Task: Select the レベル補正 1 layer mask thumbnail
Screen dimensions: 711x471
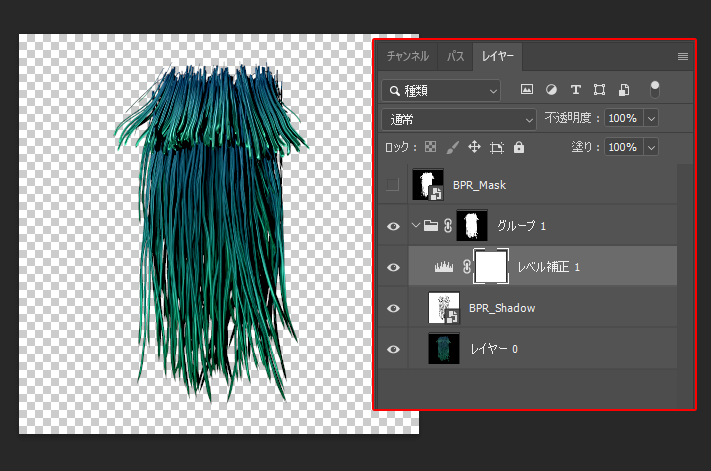Action: pos(491,267)
